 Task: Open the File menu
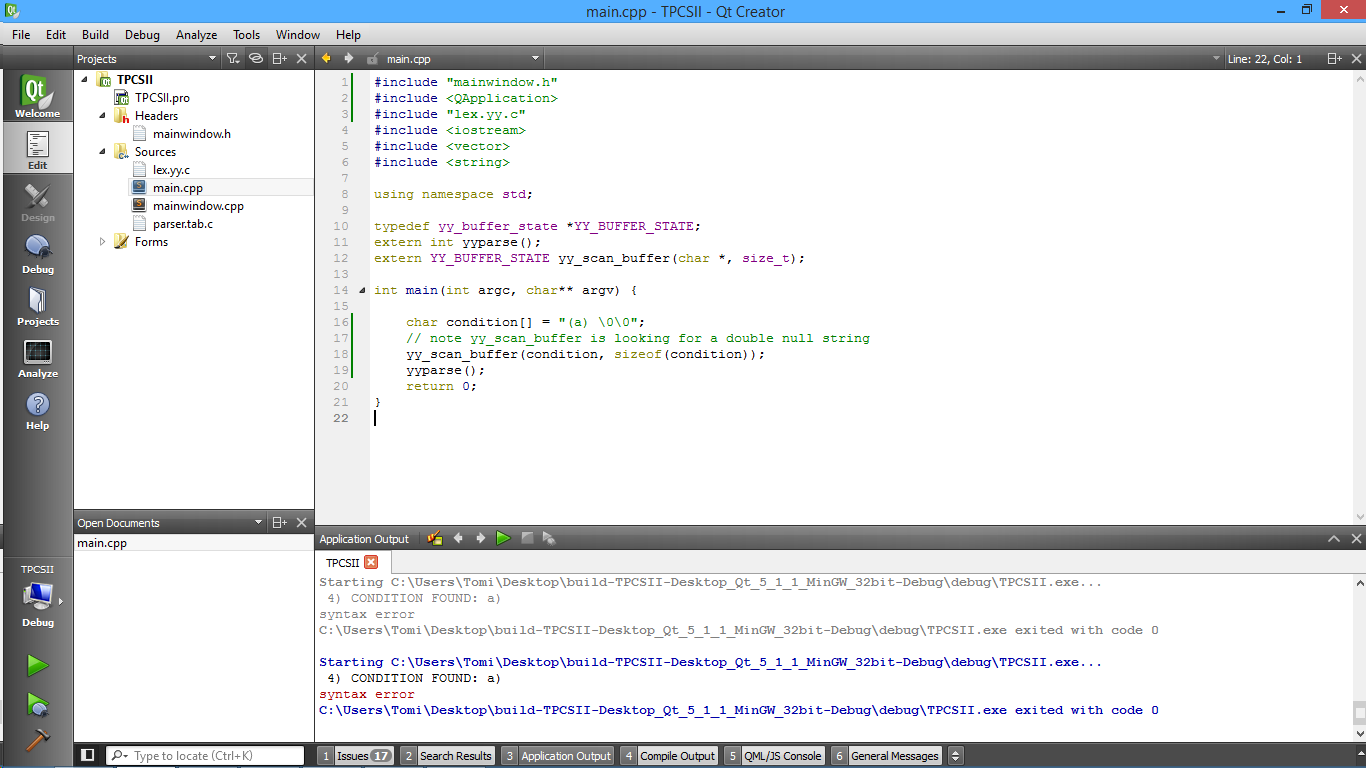[x=21, y=34]
